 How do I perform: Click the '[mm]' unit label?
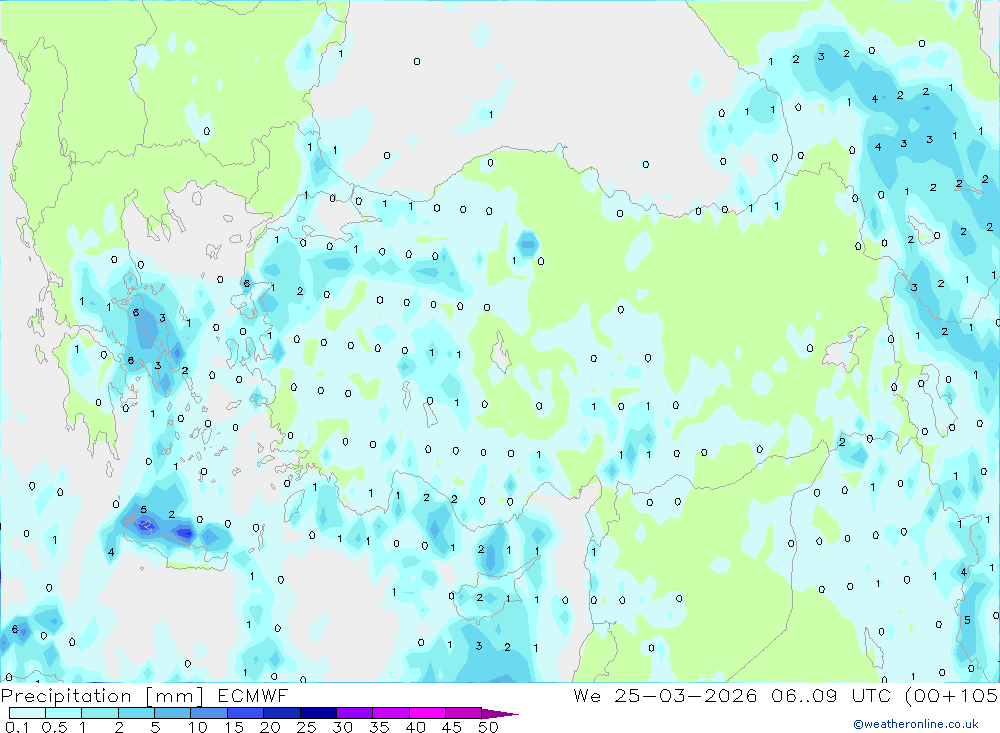tap(175, 696)
